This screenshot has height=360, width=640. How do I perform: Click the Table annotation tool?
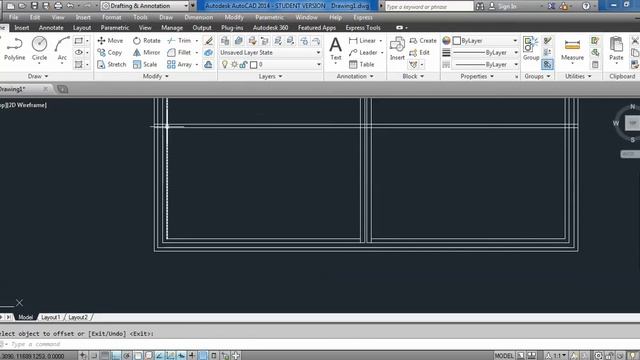coord(362,64)
